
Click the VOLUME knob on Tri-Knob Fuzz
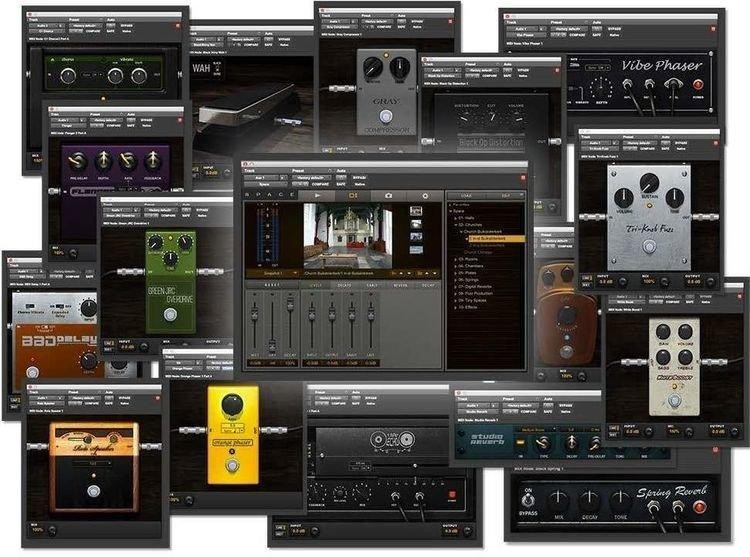pyautogui.click(x=624, y=197)
